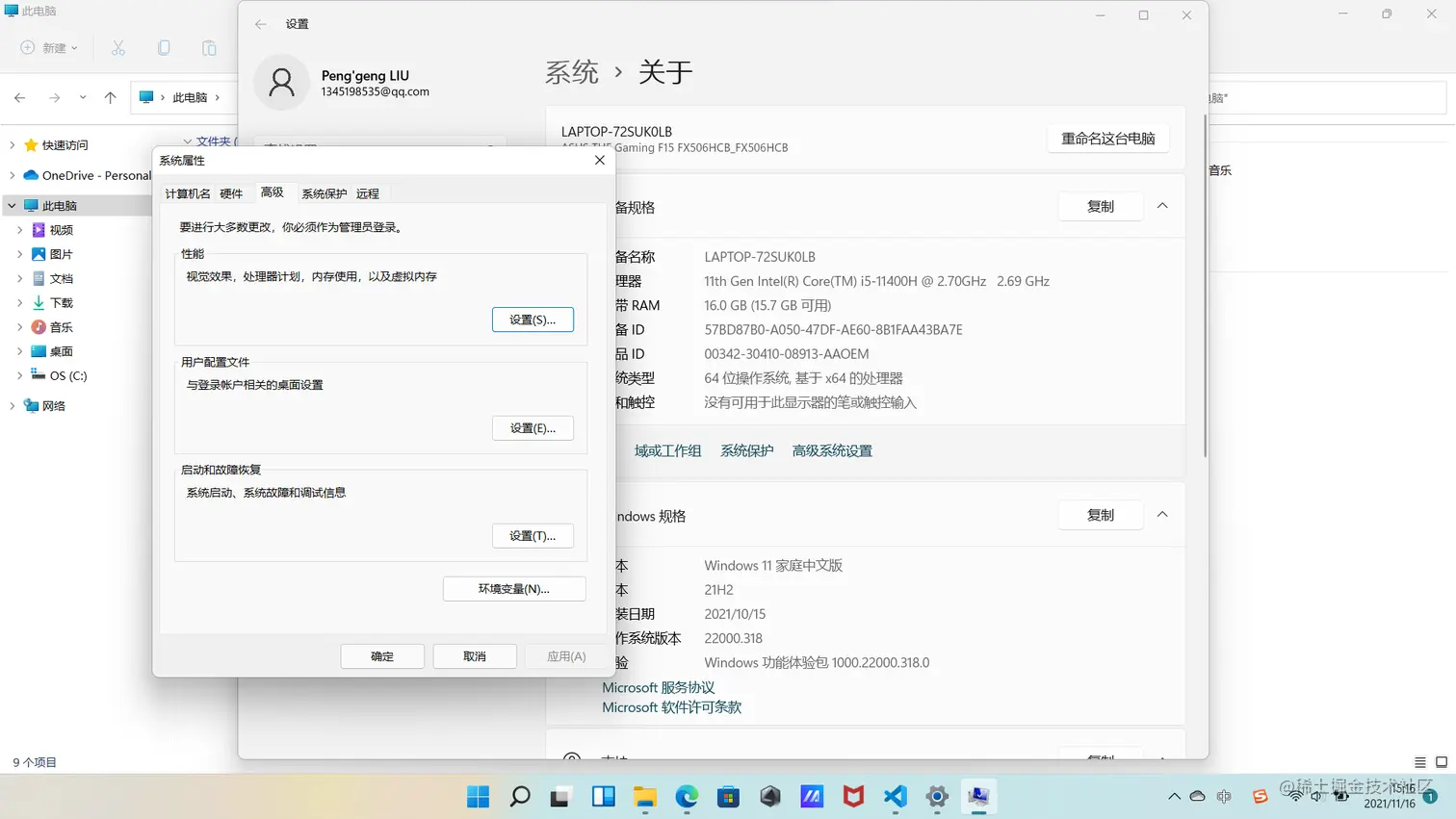Collapse the Windows 规格 section
The height and width of the screenshot is (819, 1456).
1162,515
